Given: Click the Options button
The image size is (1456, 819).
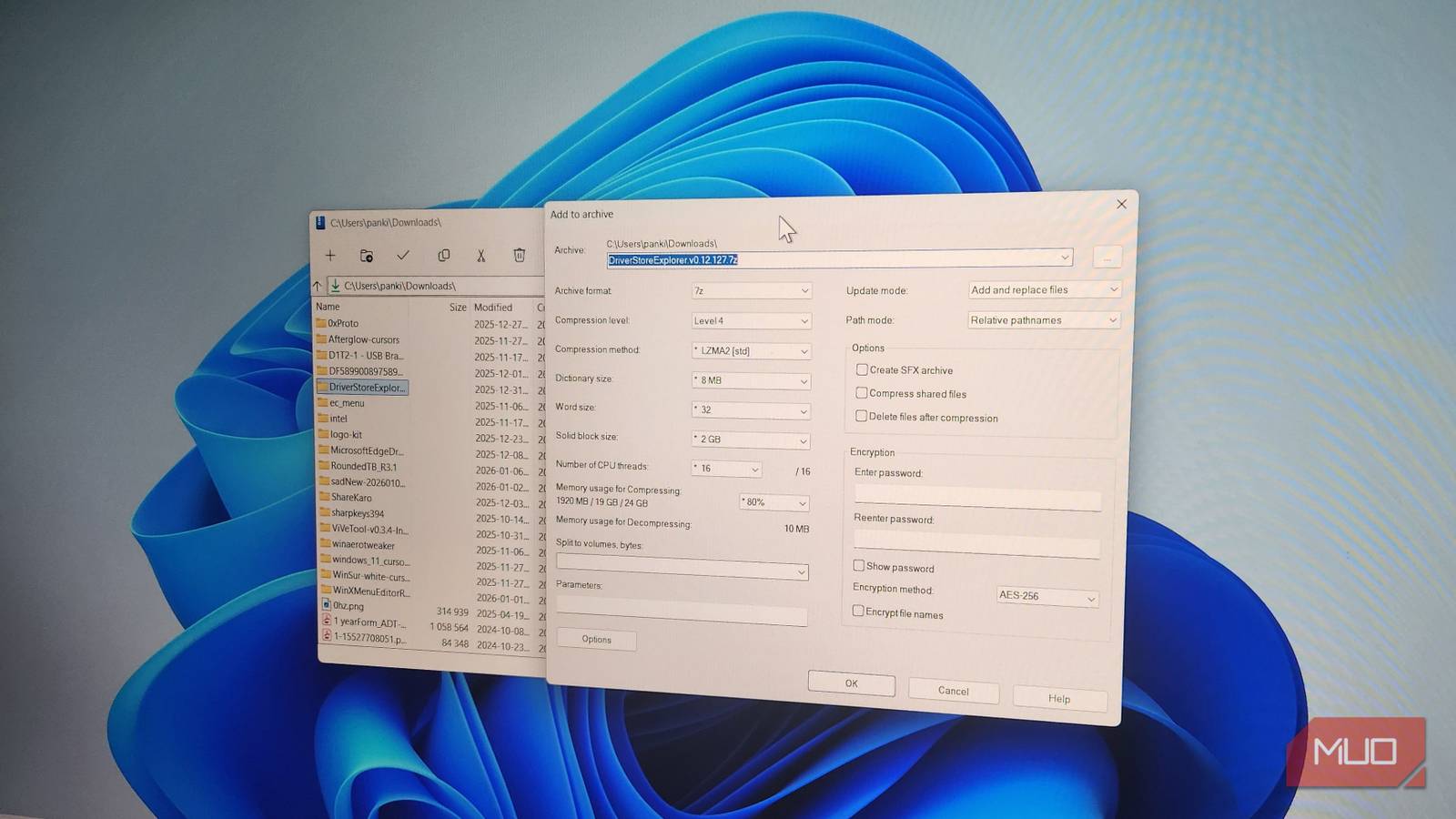Looking at the screenshot, I should tap(596, 640).
